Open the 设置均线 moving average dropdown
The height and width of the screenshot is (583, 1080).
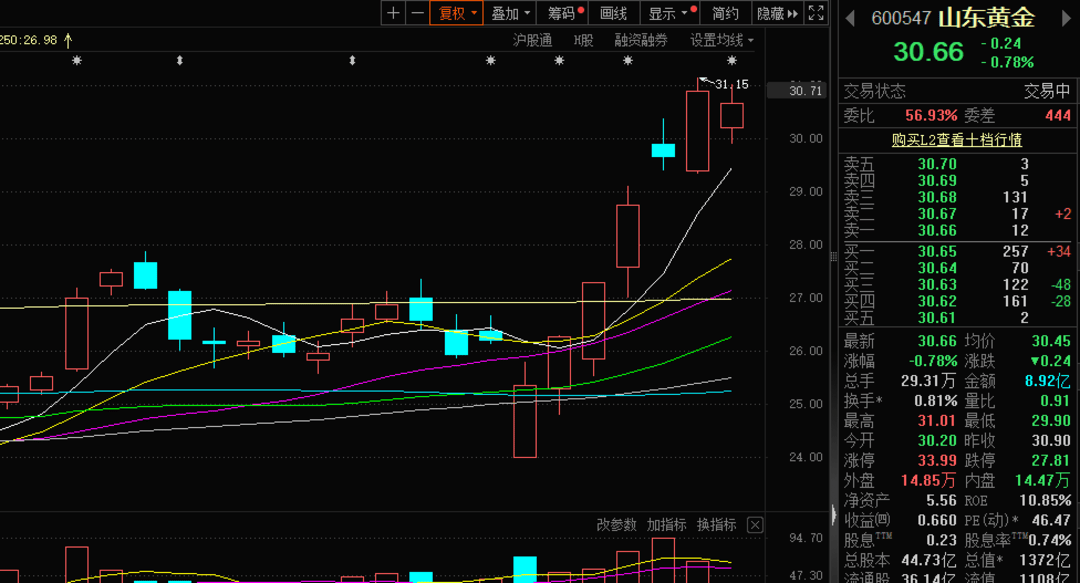[x=722, y=40]
